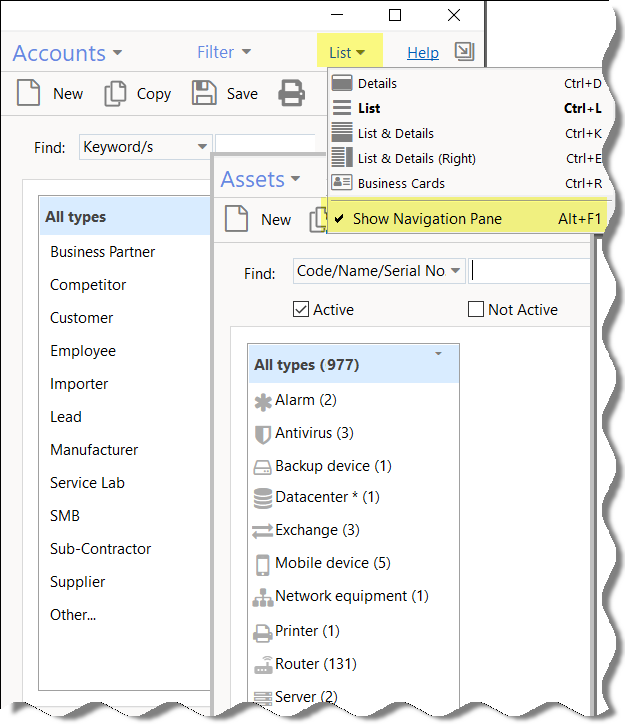Select the Antivirus asset type
The width and height of the screenshot is (625, 724).
(x=313, y=433)
